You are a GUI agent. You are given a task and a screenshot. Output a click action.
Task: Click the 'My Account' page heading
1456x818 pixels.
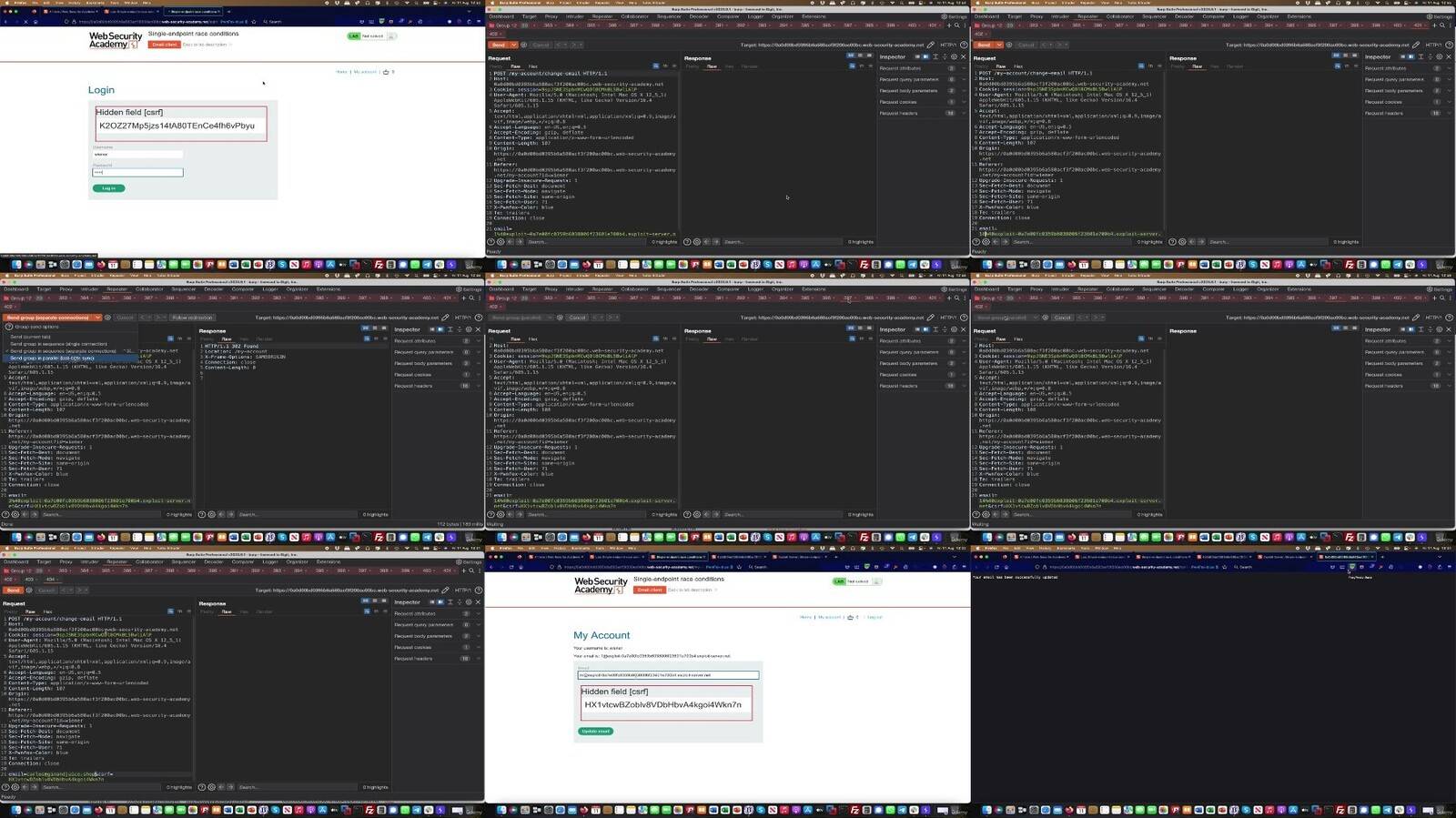(602, 635)
